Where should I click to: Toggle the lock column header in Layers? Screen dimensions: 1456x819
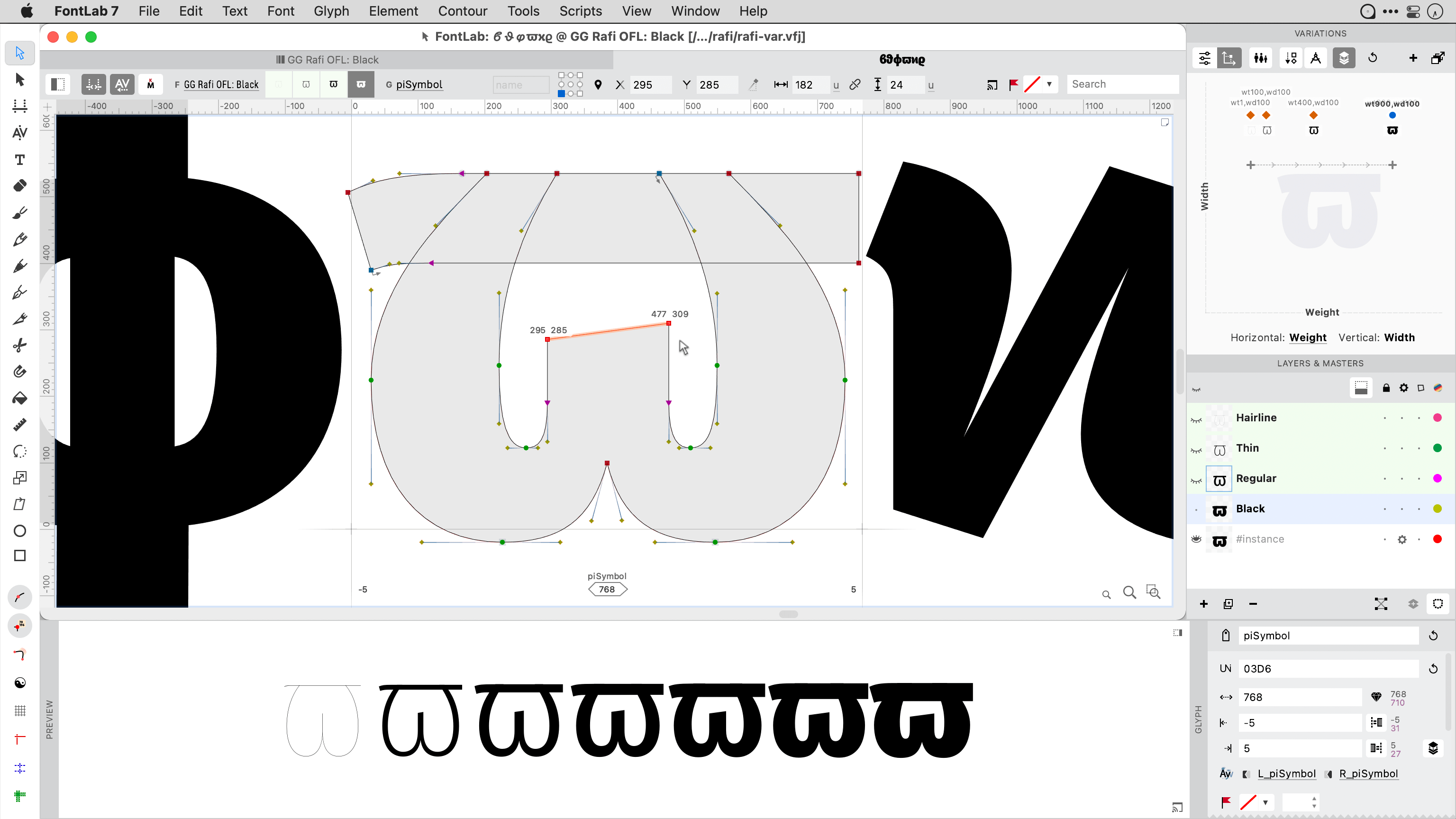(x=1386, y=388)
